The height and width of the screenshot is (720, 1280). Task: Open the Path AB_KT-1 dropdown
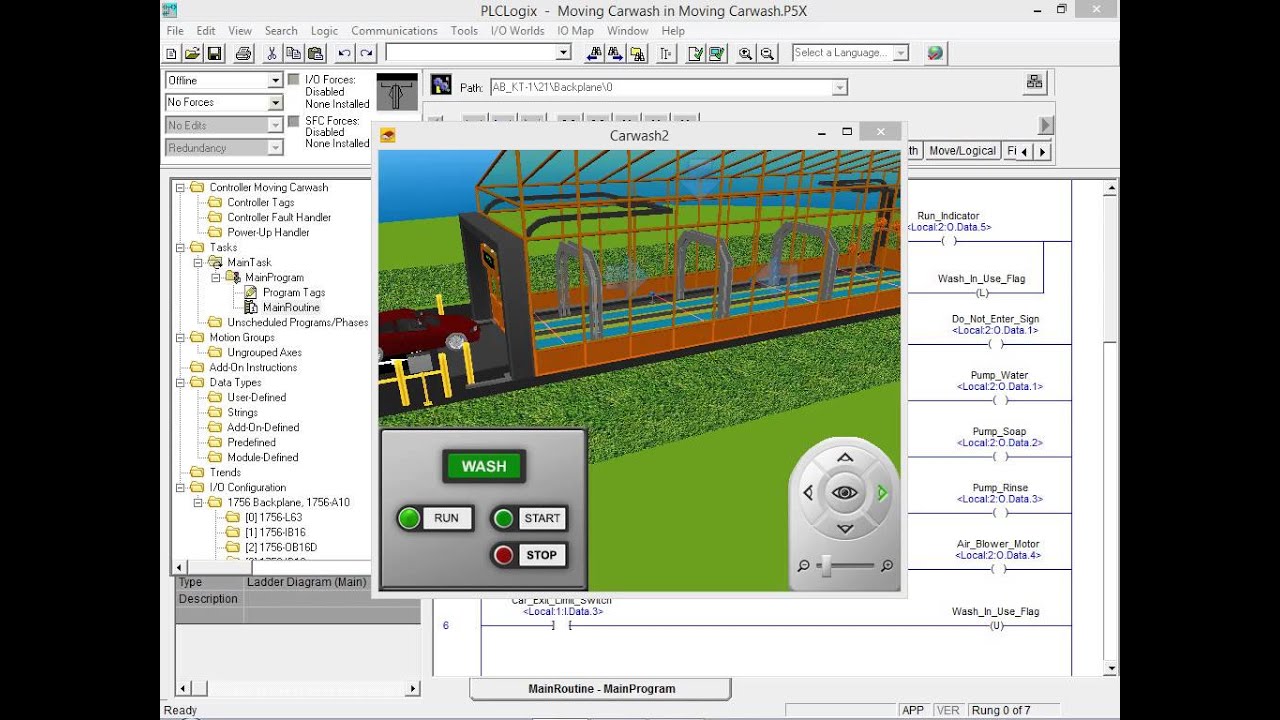[x=840, y=88]
